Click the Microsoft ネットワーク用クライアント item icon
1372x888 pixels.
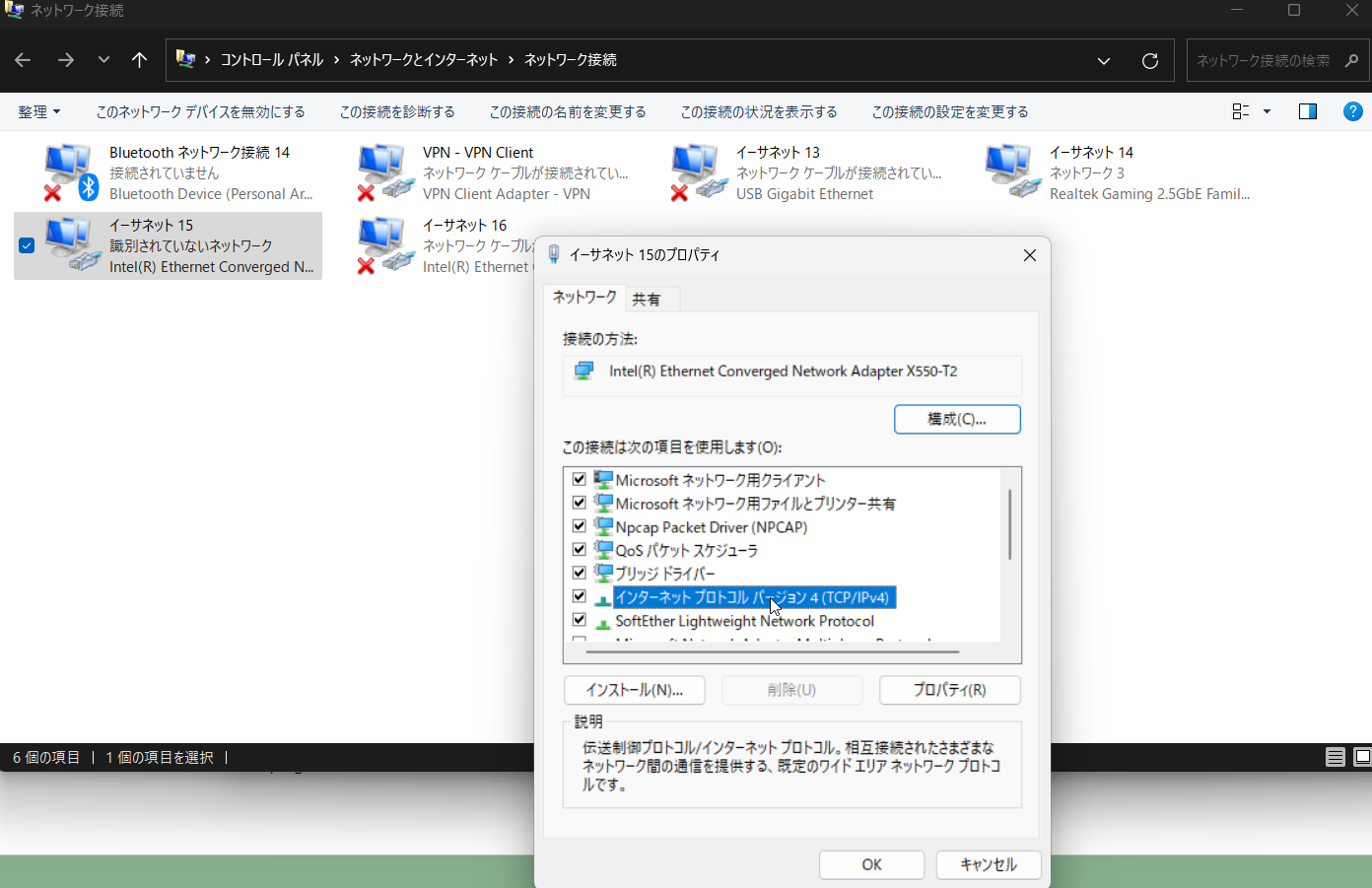(603, 480)
